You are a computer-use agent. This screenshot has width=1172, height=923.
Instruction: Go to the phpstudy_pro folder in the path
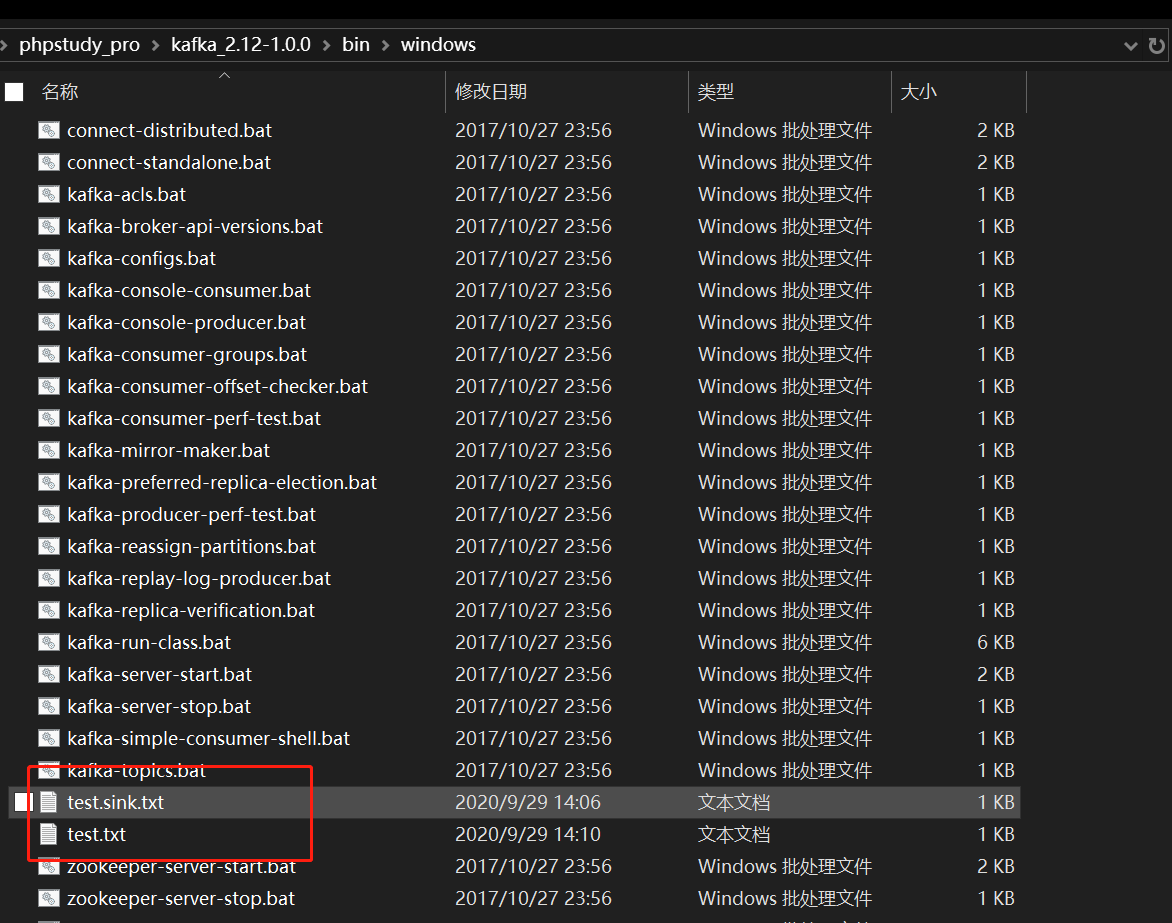point(79,45)
